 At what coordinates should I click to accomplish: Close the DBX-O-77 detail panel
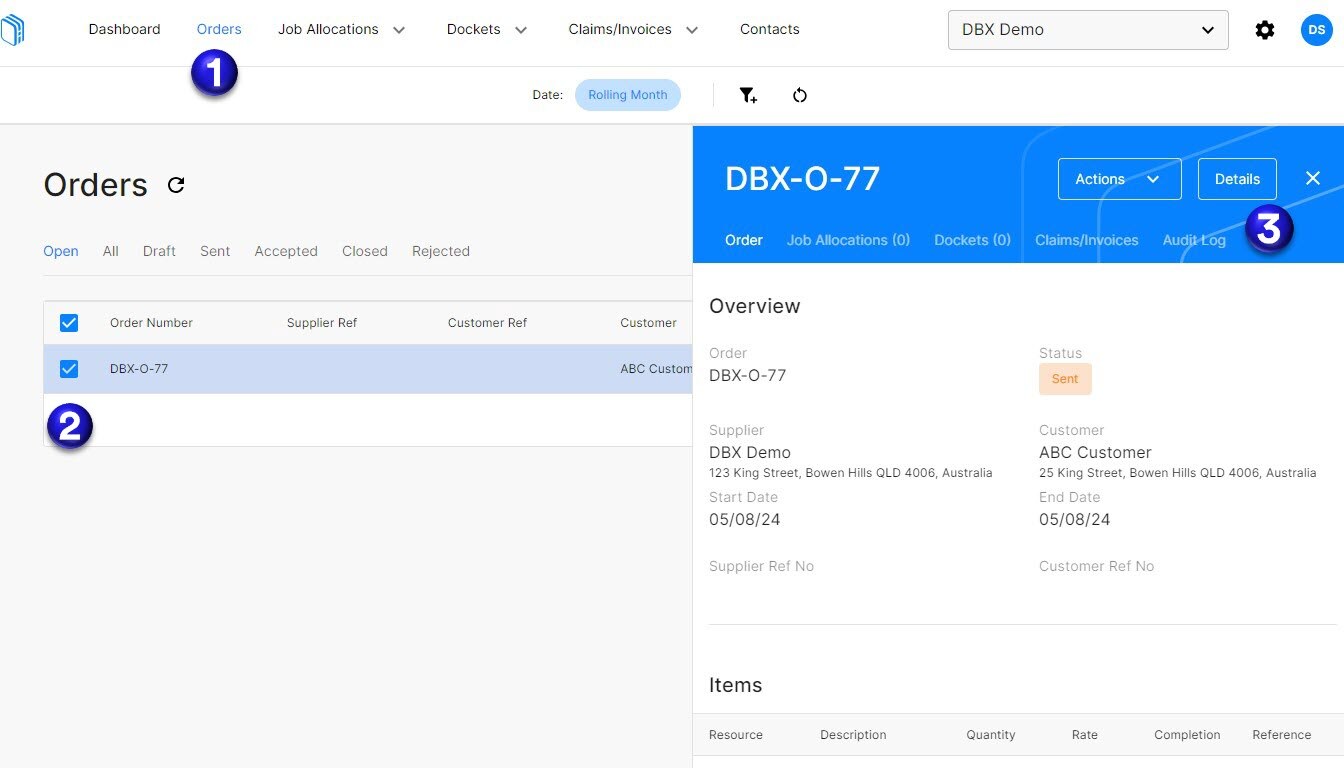(x=1313, y=178)
